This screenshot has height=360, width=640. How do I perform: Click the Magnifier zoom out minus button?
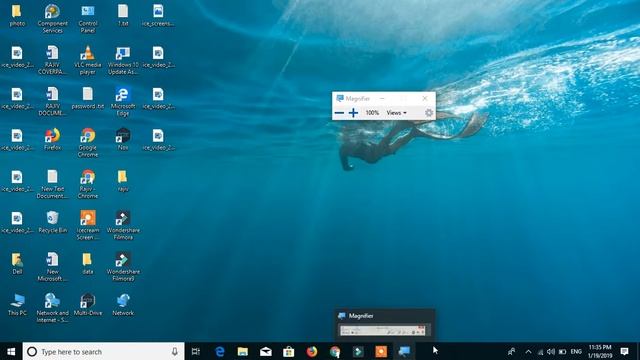click(339, 113)
